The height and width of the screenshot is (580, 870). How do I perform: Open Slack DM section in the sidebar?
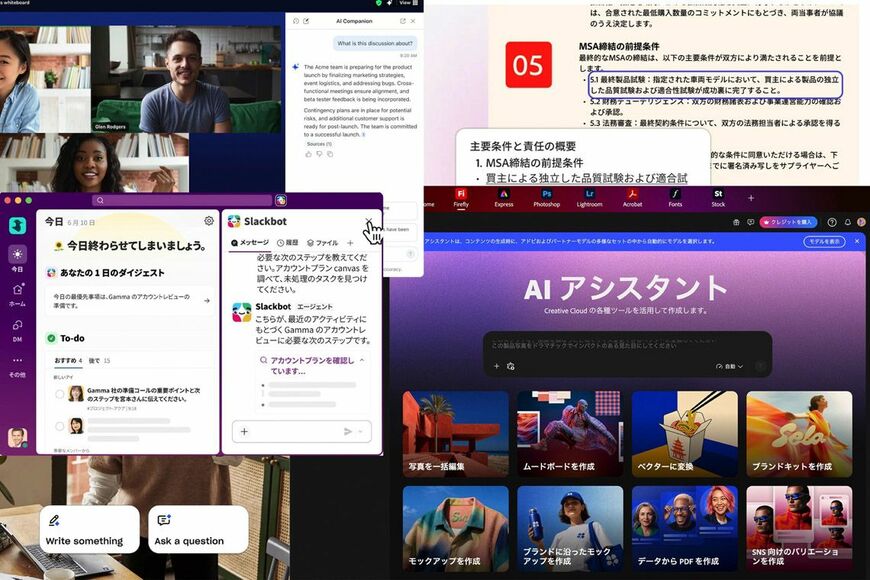pyautogui.click(x=17, y=330)
